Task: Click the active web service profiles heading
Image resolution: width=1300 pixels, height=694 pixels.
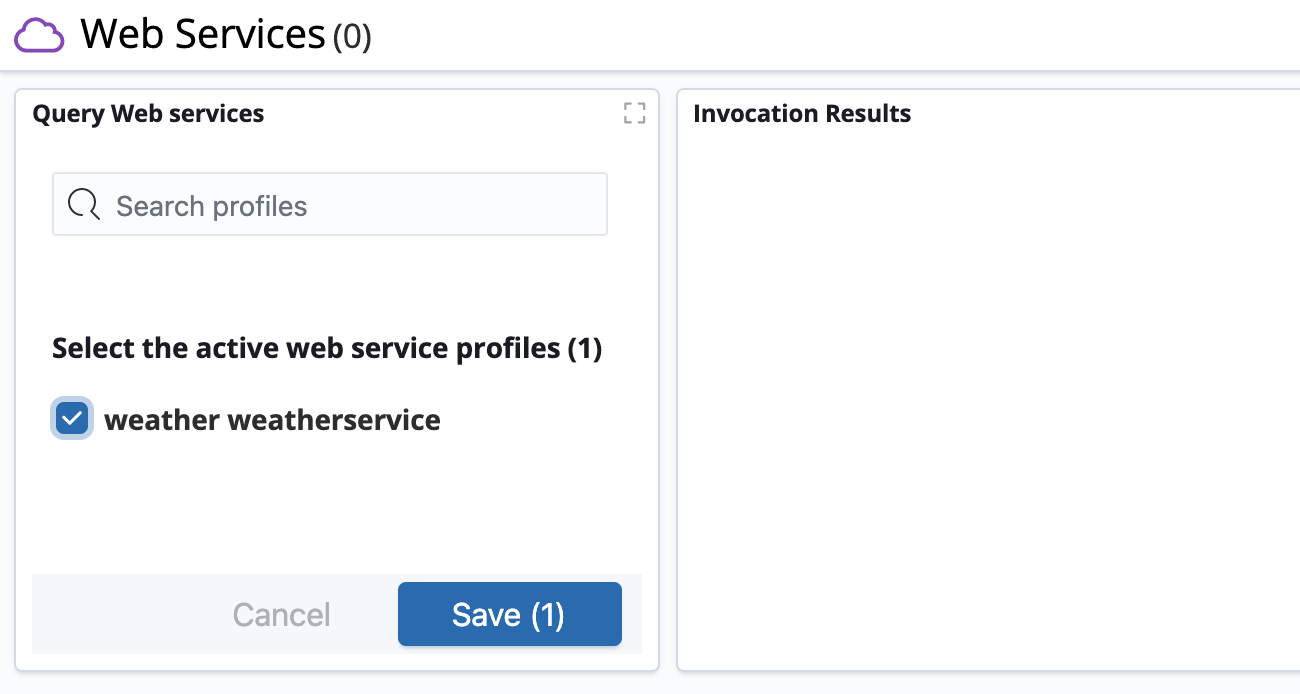Action: (x=326, y=348)
